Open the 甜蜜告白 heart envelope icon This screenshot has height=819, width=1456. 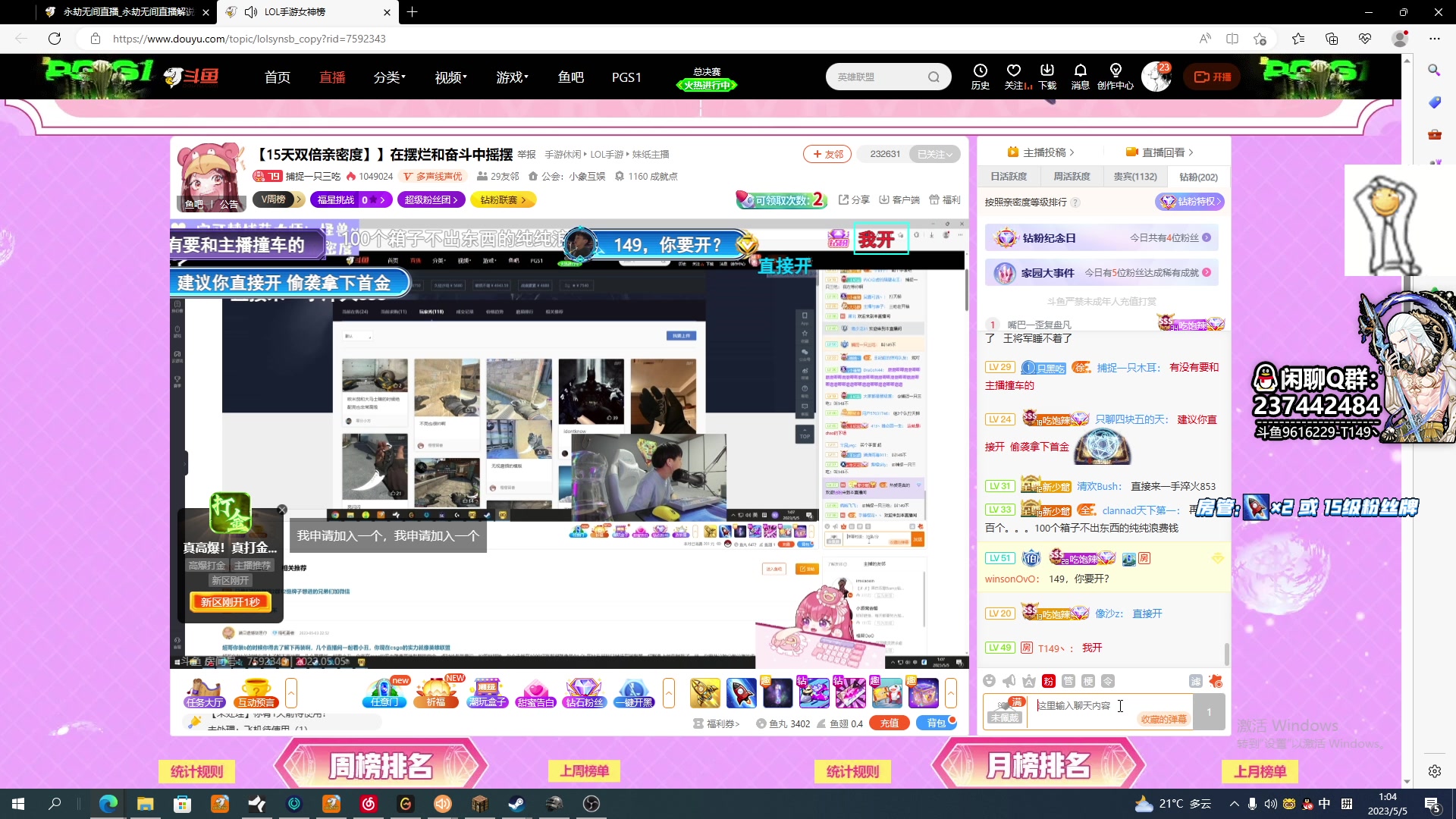click(535, 692)
